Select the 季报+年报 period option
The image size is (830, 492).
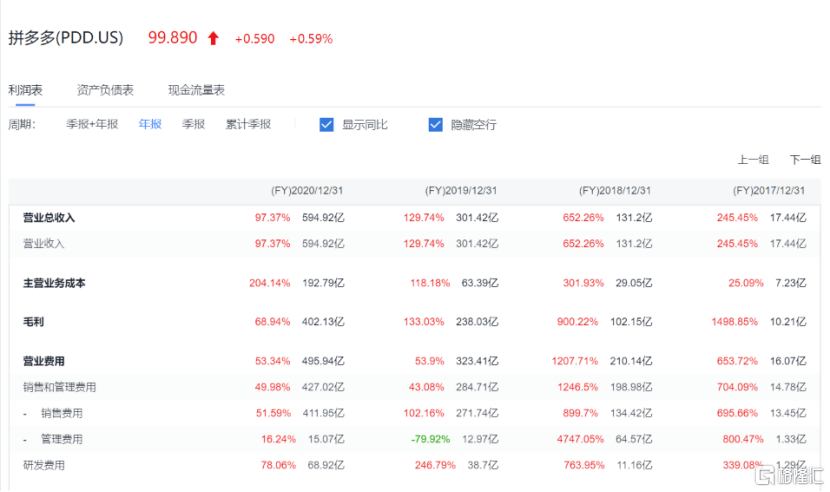(x=92, y=125)
